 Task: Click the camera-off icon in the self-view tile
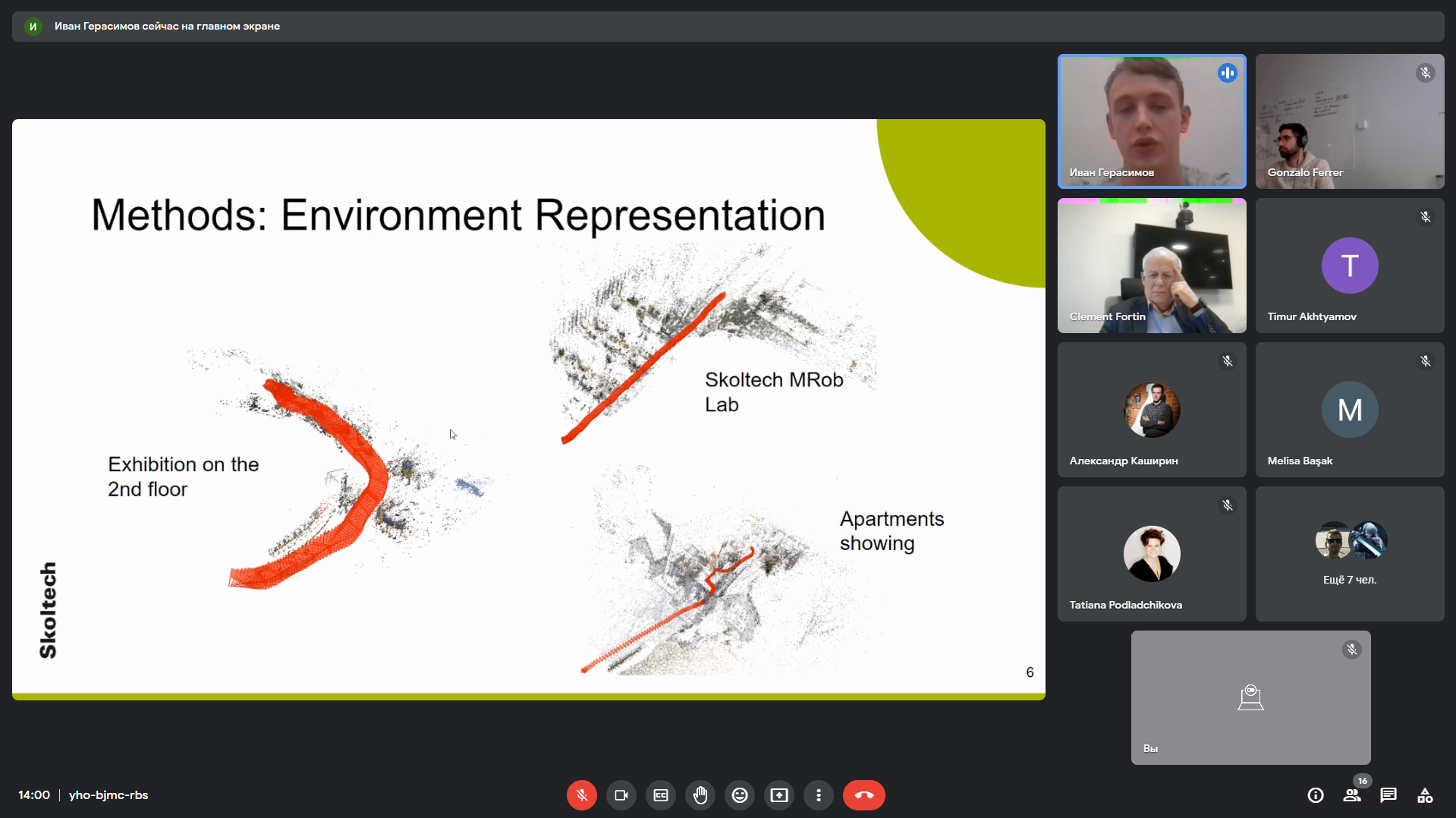pyautogui.click(x=1250, y=697)
